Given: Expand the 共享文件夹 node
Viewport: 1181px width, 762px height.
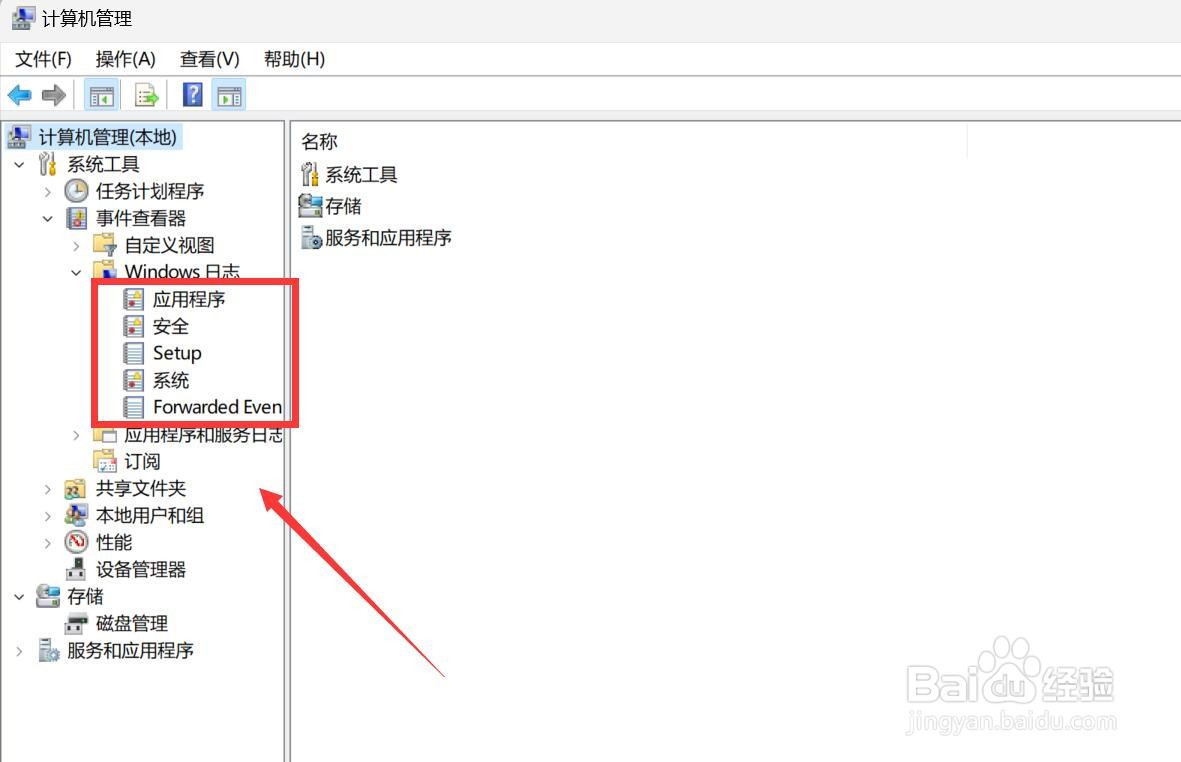Looking at the screenshot, I should [47, 489].
